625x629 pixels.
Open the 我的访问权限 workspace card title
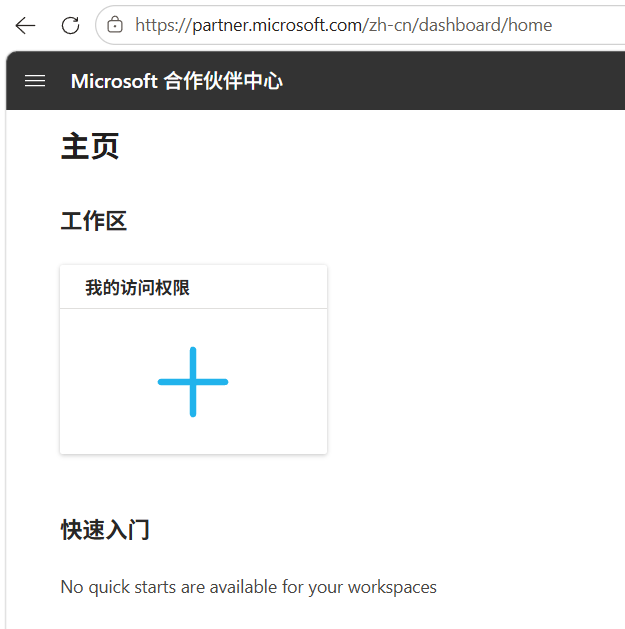(x=137, y=288)
